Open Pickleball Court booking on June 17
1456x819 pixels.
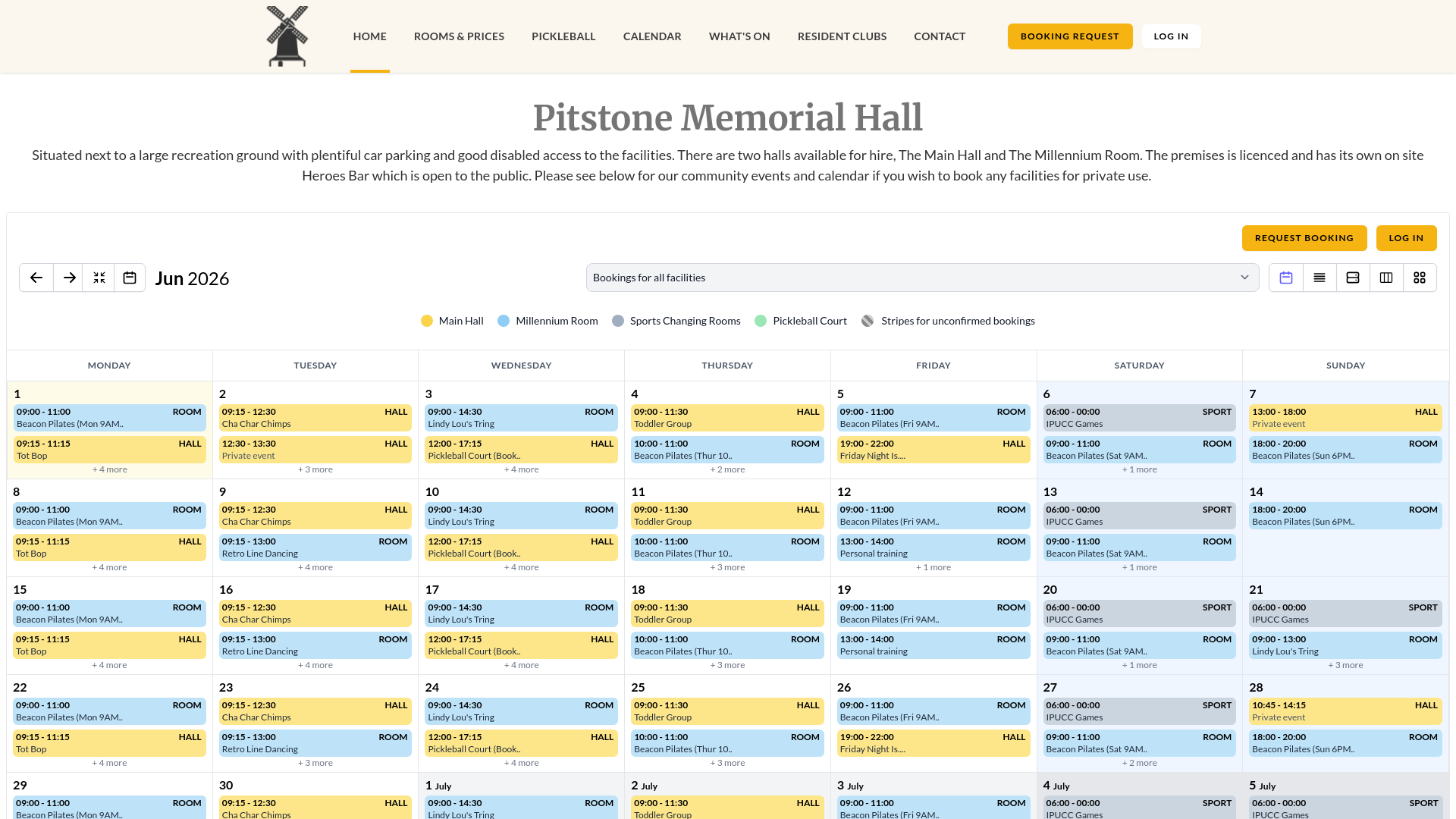(x=522, y=645)
